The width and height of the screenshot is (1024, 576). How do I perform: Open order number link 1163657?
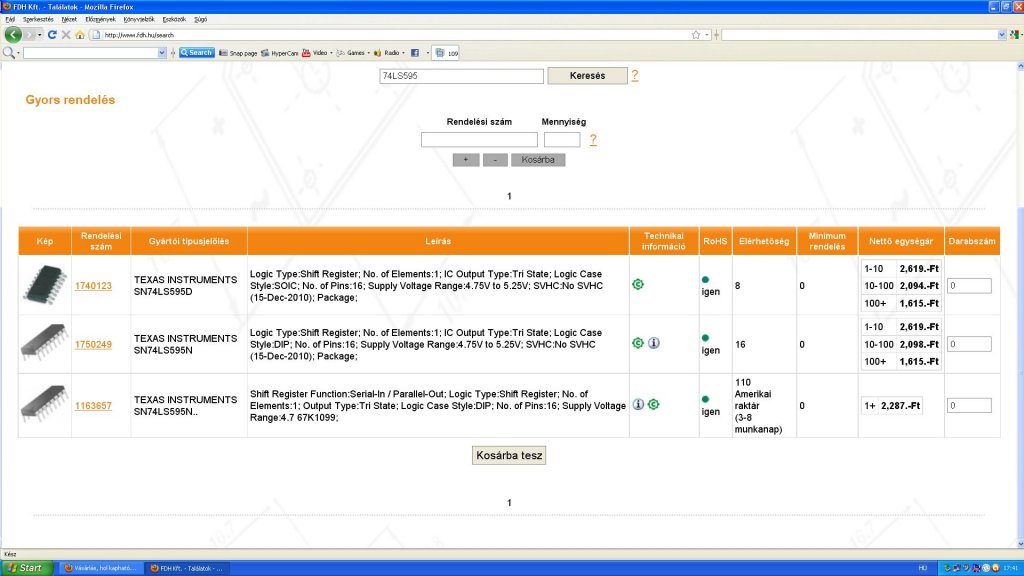93,406
